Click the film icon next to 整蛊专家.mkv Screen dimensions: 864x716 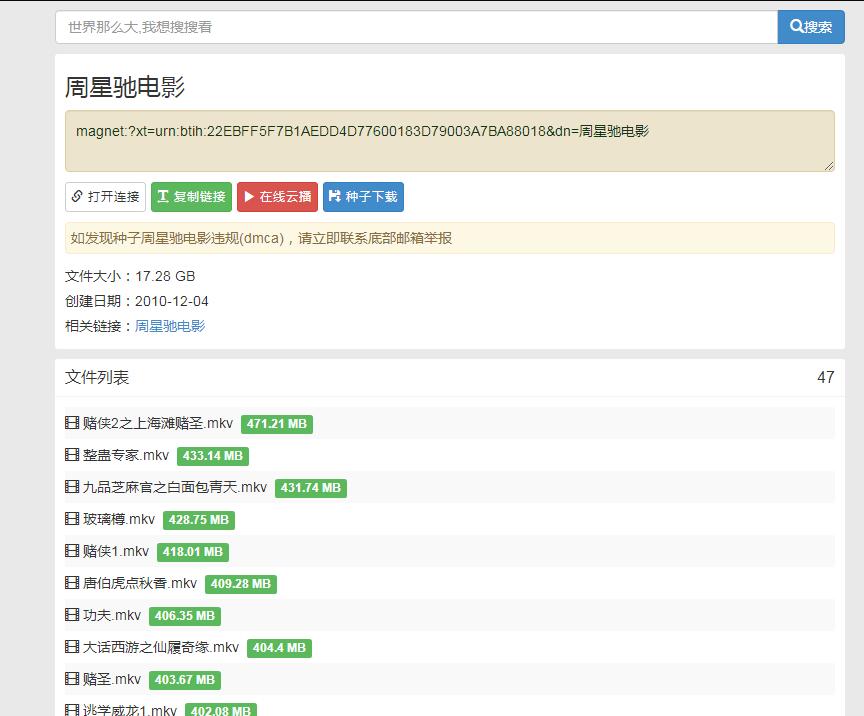tap(72, 456)
